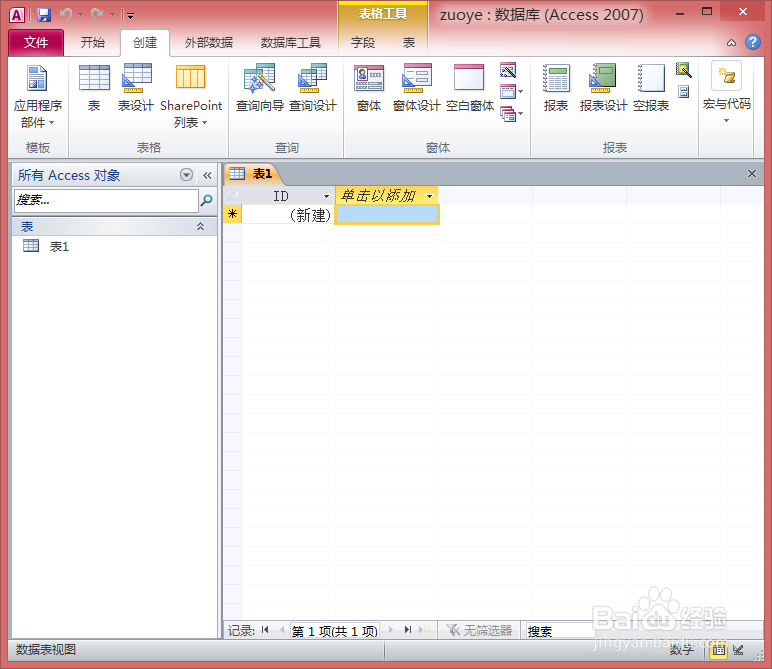Click the select-all corner of the datasheet
The image size is (772, 669).
coord(232,195)
